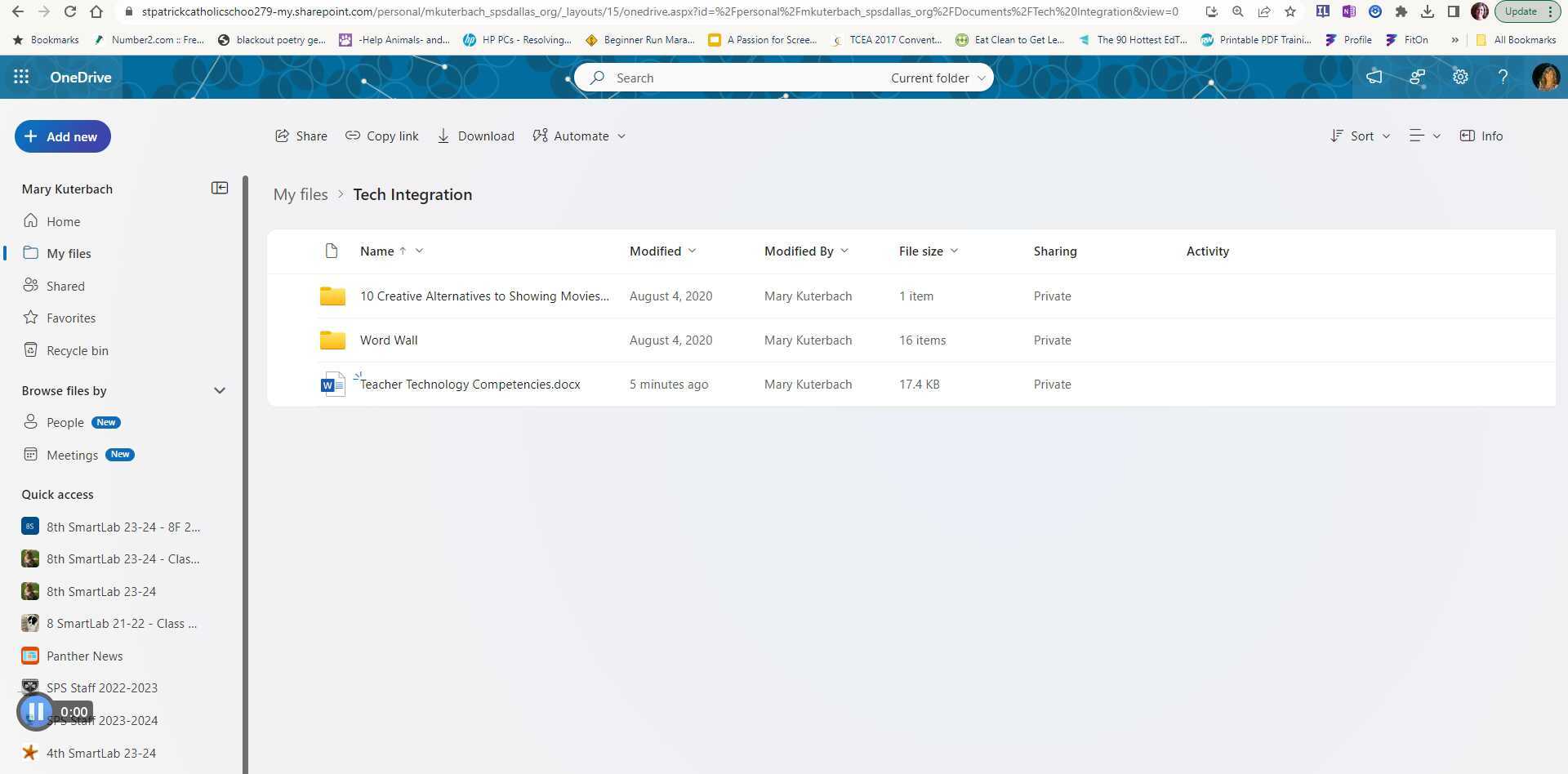Screen dimensions: 1568x774
Task: Switch view options with list layout dropdown
Action: 1424,136
